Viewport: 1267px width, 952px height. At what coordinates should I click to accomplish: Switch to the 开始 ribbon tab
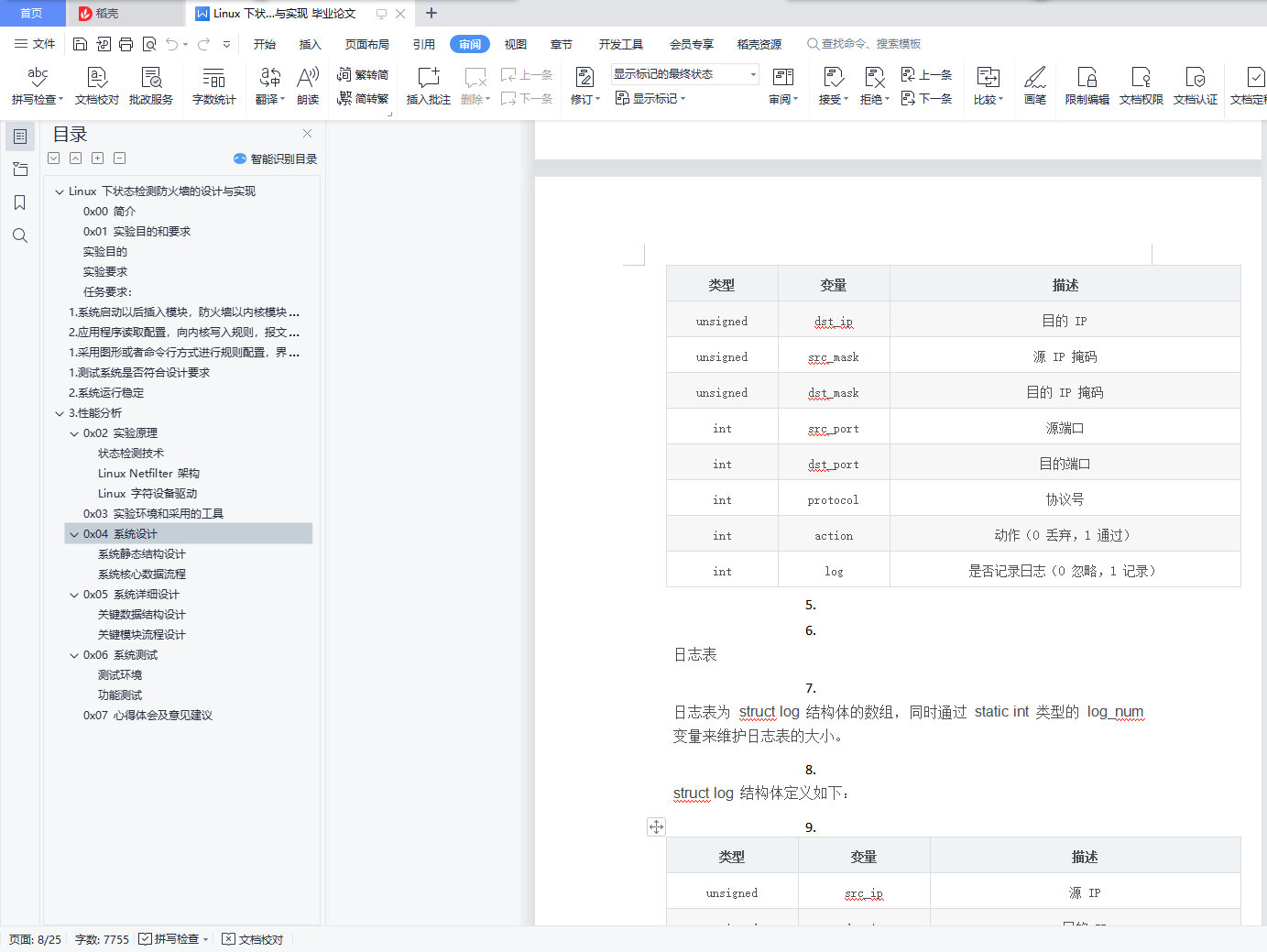click(x=265, y=44)
